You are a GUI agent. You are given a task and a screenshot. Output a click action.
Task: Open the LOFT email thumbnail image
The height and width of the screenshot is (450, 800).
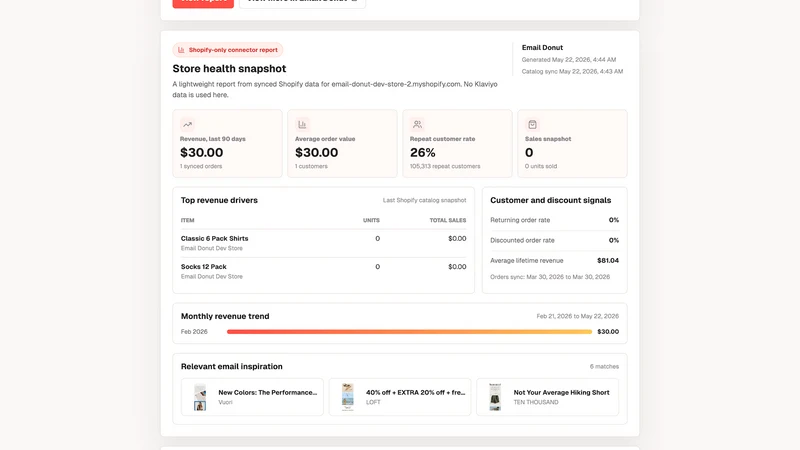click(347, 397)
